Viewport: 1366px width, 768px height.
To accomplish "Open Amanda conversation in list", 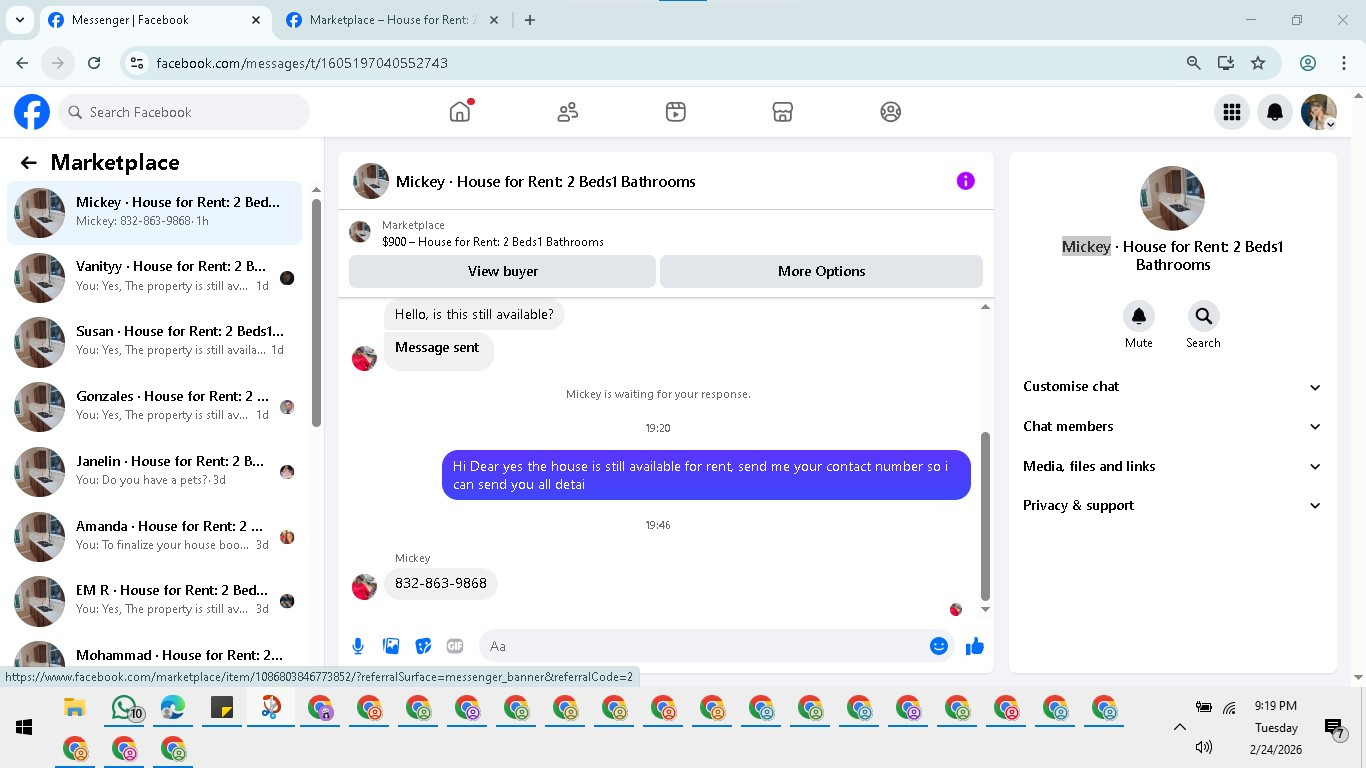I will 155,536.
